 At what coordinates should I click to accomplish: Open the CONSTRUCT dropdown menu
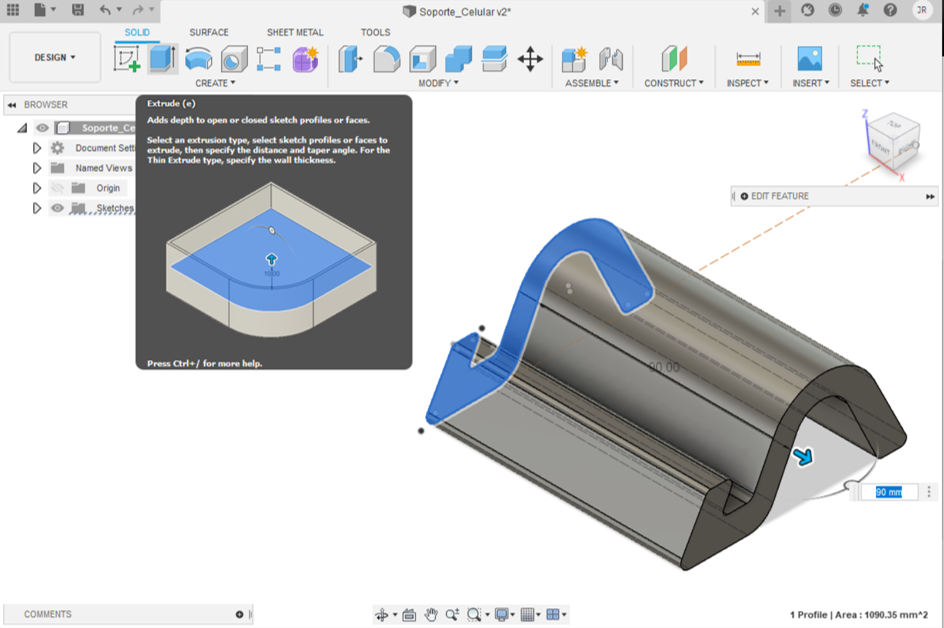[x=674, y=83]
